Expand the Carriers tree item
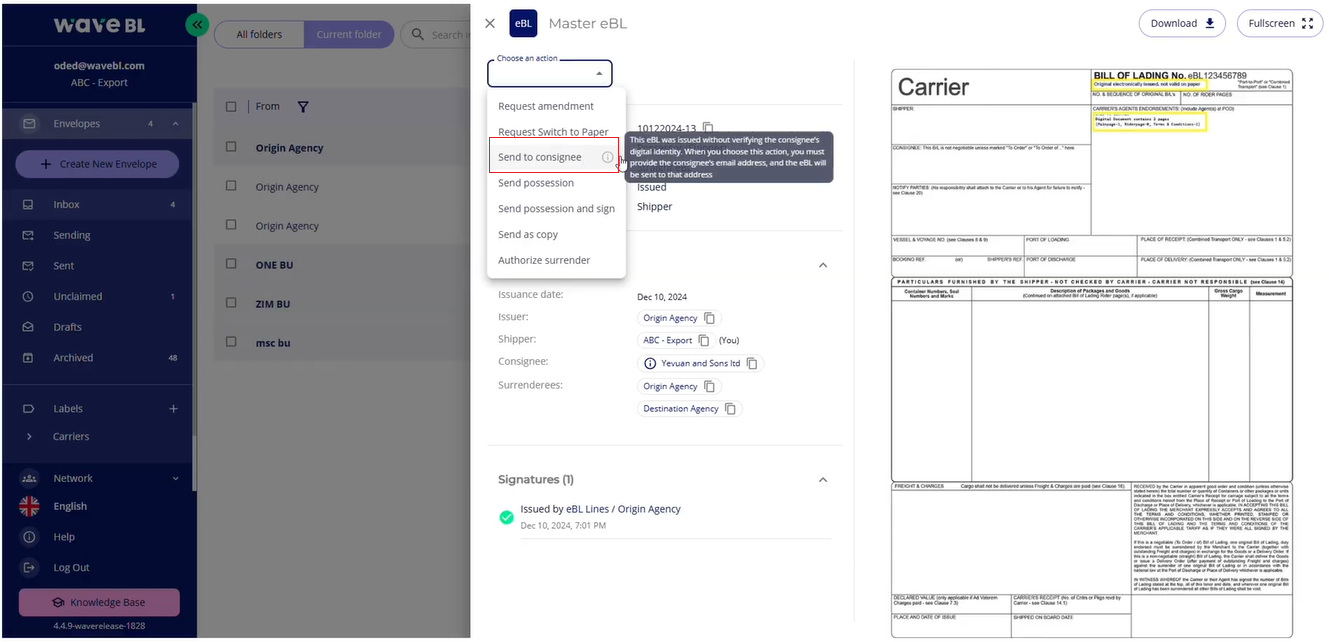 click(29, 436)
